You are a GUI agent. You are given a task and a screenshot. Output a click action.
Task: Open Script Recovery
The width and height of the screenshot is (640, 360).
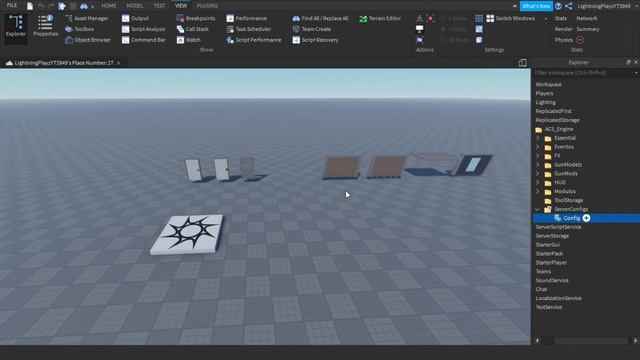click(316, 40)
